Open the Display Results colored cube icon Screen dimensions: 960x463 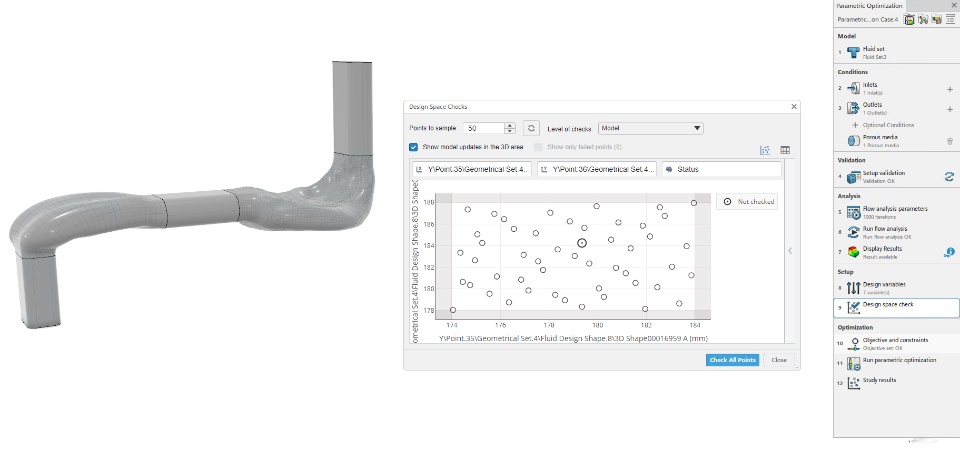[x=853, y=252]
